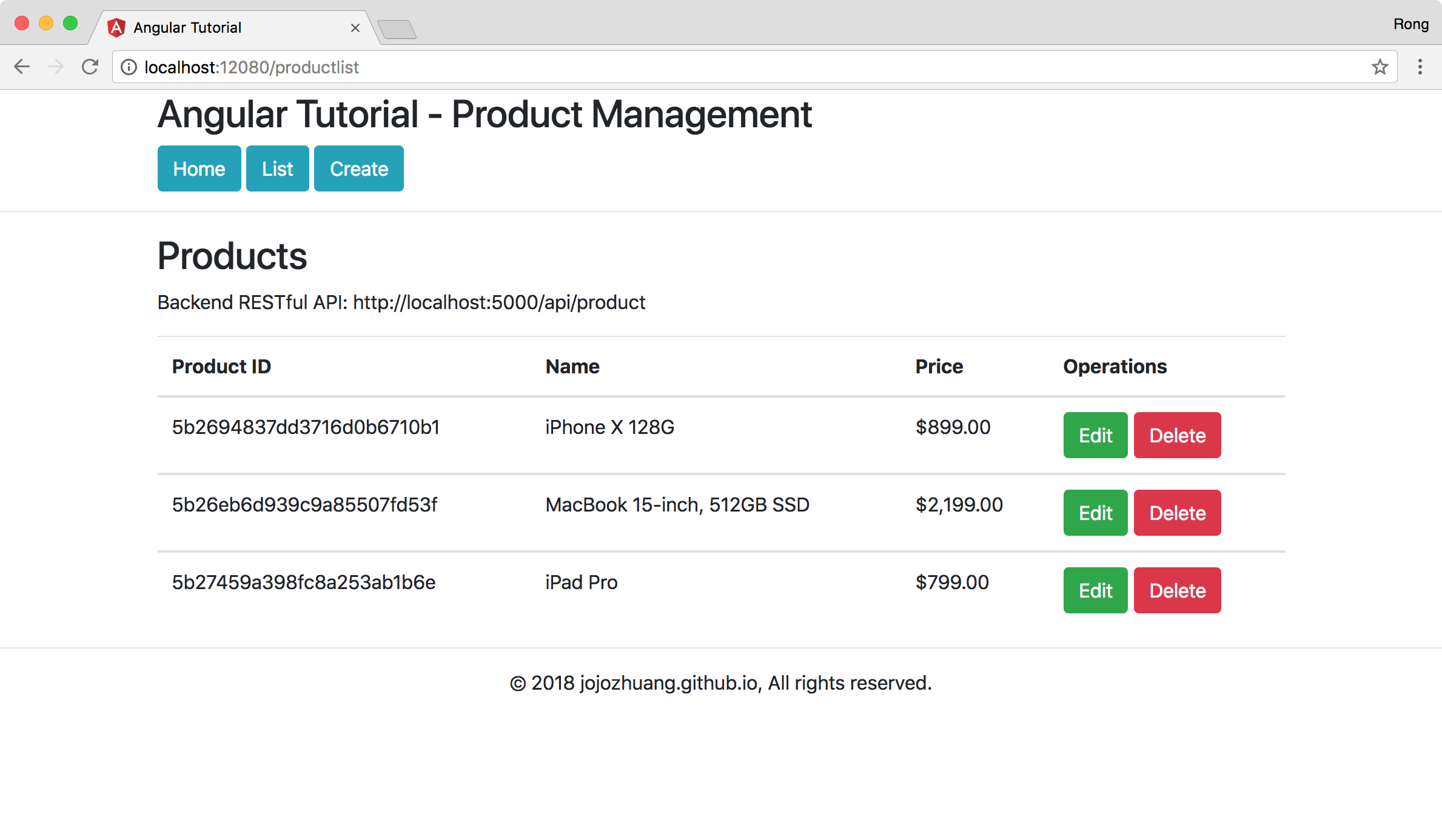Select product ID 5b27459a398fc8a253ab1b6e

304,582
